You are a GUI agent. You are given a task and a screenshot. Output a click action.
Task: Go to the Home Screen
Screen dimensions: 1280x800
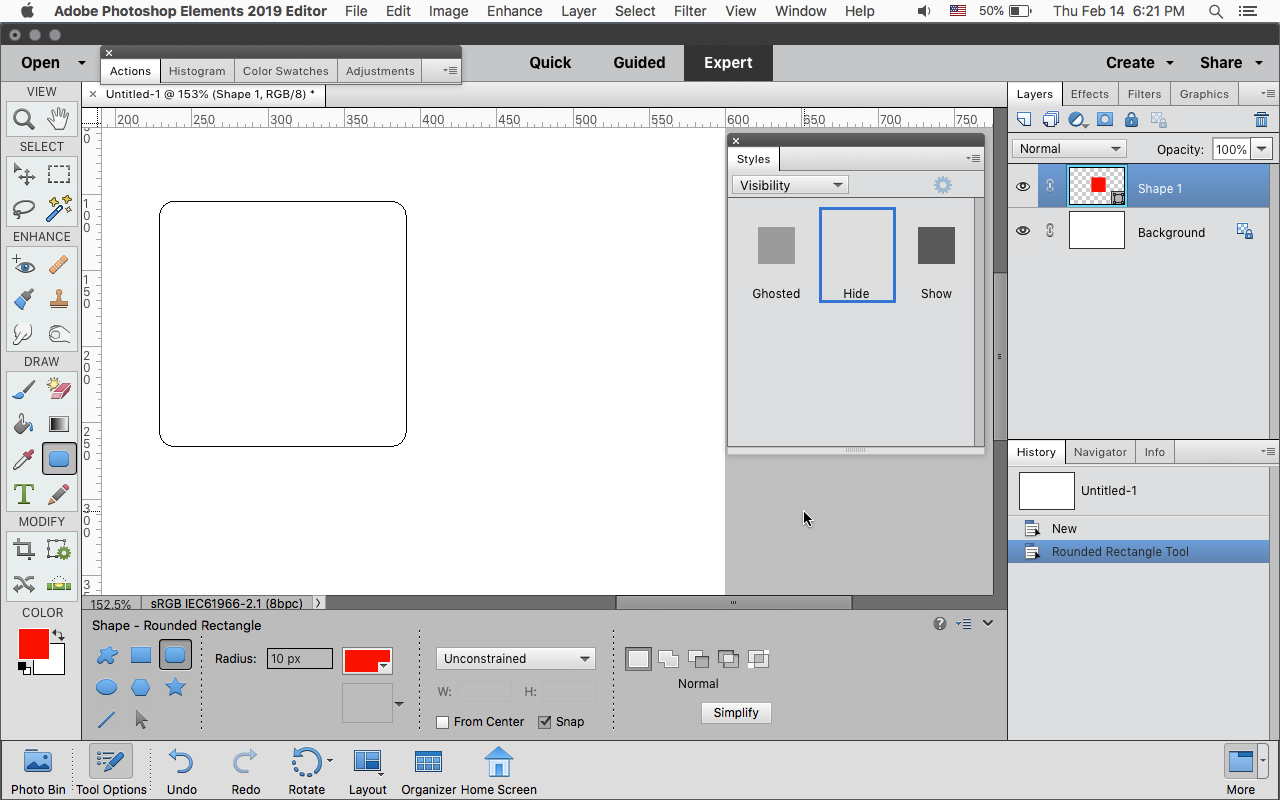pos(498,770)
